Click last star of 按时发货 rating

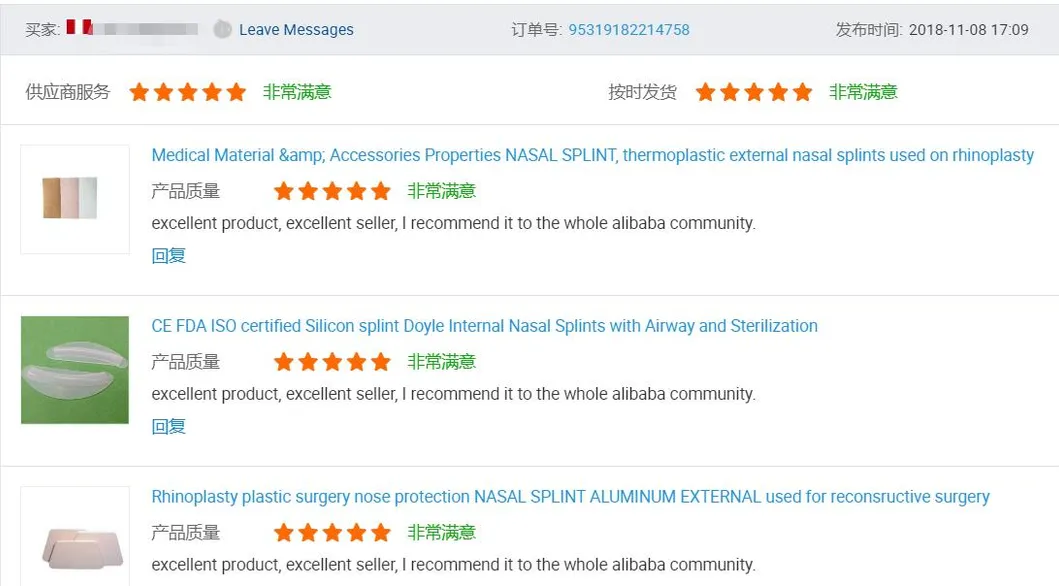pos(802,93)
